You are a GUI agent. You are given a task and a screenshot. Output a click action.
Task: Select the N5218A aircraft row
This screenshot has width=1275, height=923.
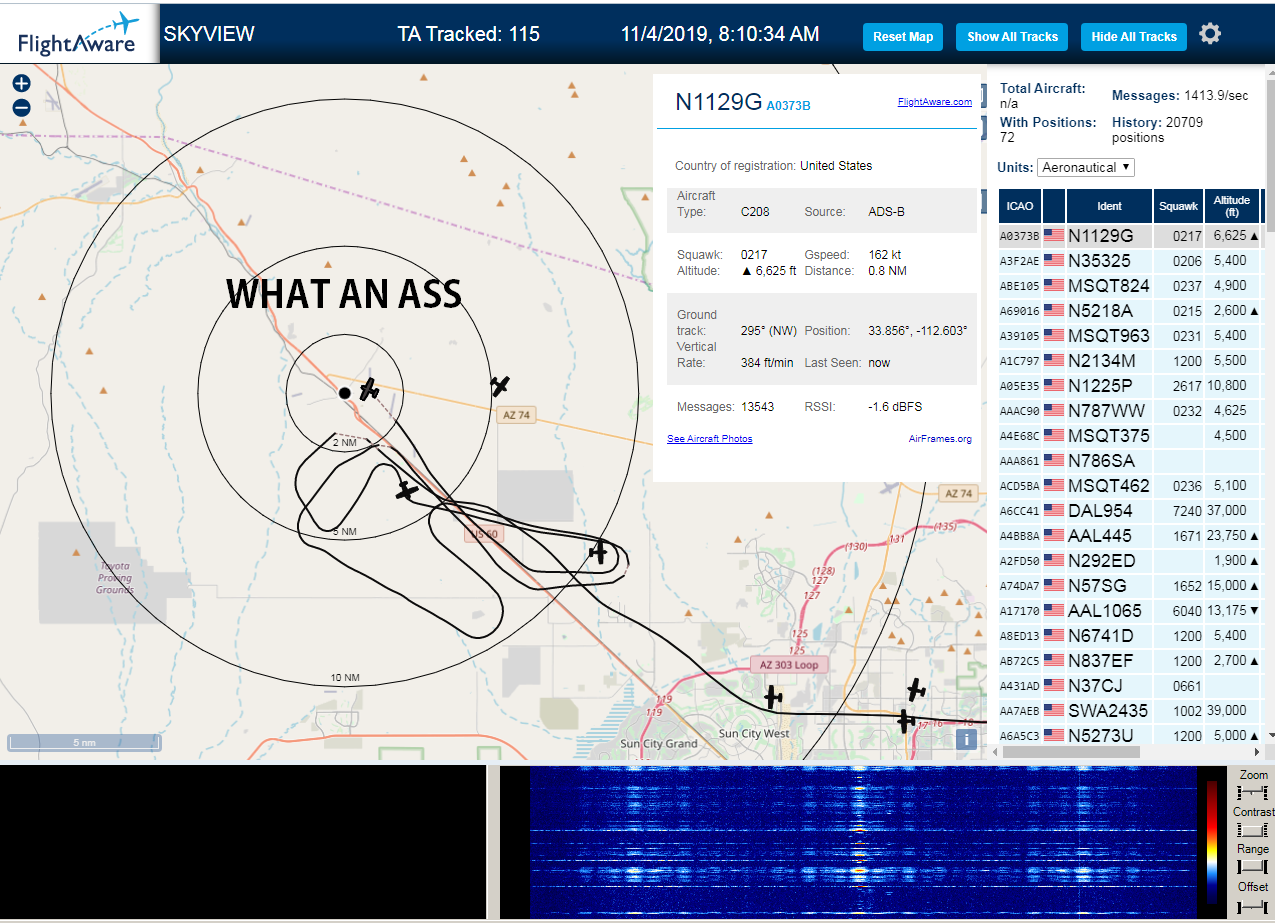[x=1130, y=311]
